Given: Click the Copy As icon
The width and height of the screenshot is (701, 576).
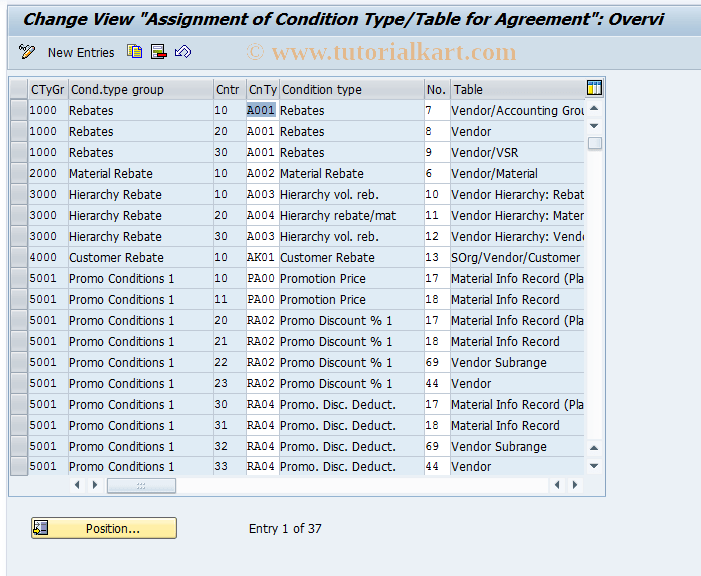Looking at the screenshot, I should [x=134, y=52].
